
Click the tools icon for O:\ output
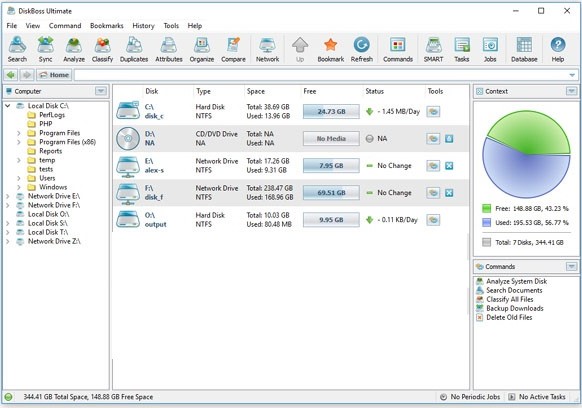point(433,220)
